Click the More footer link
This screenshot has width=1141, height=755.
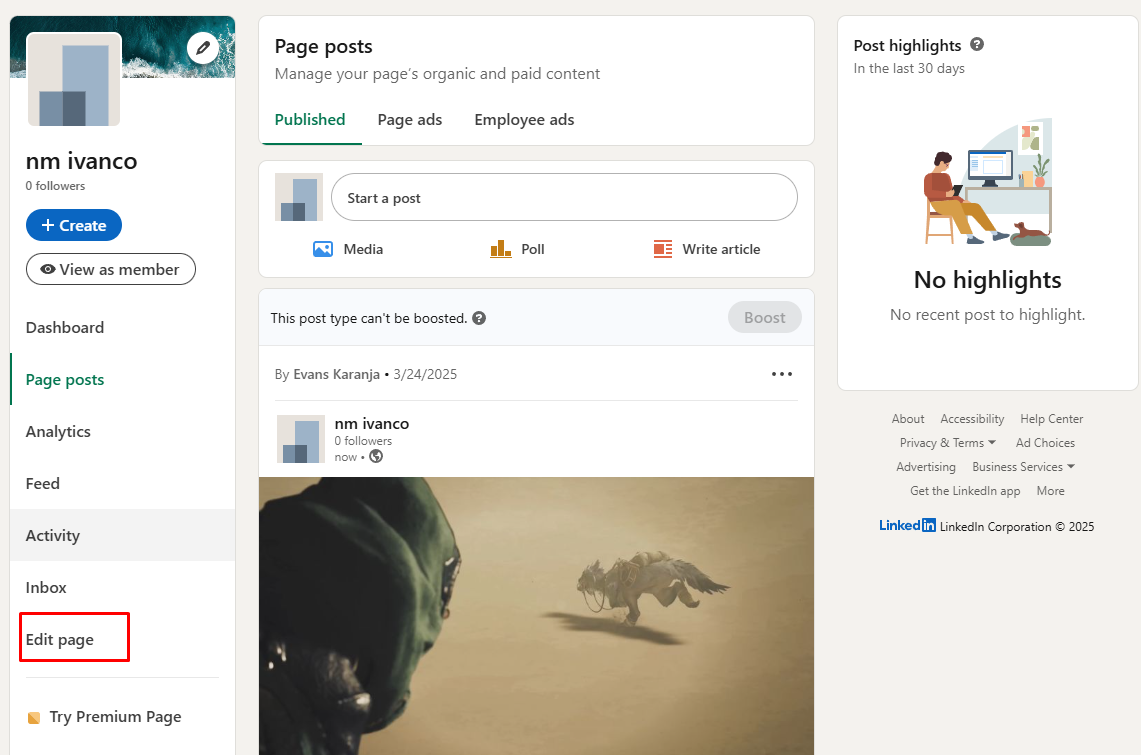point(1050,490)
